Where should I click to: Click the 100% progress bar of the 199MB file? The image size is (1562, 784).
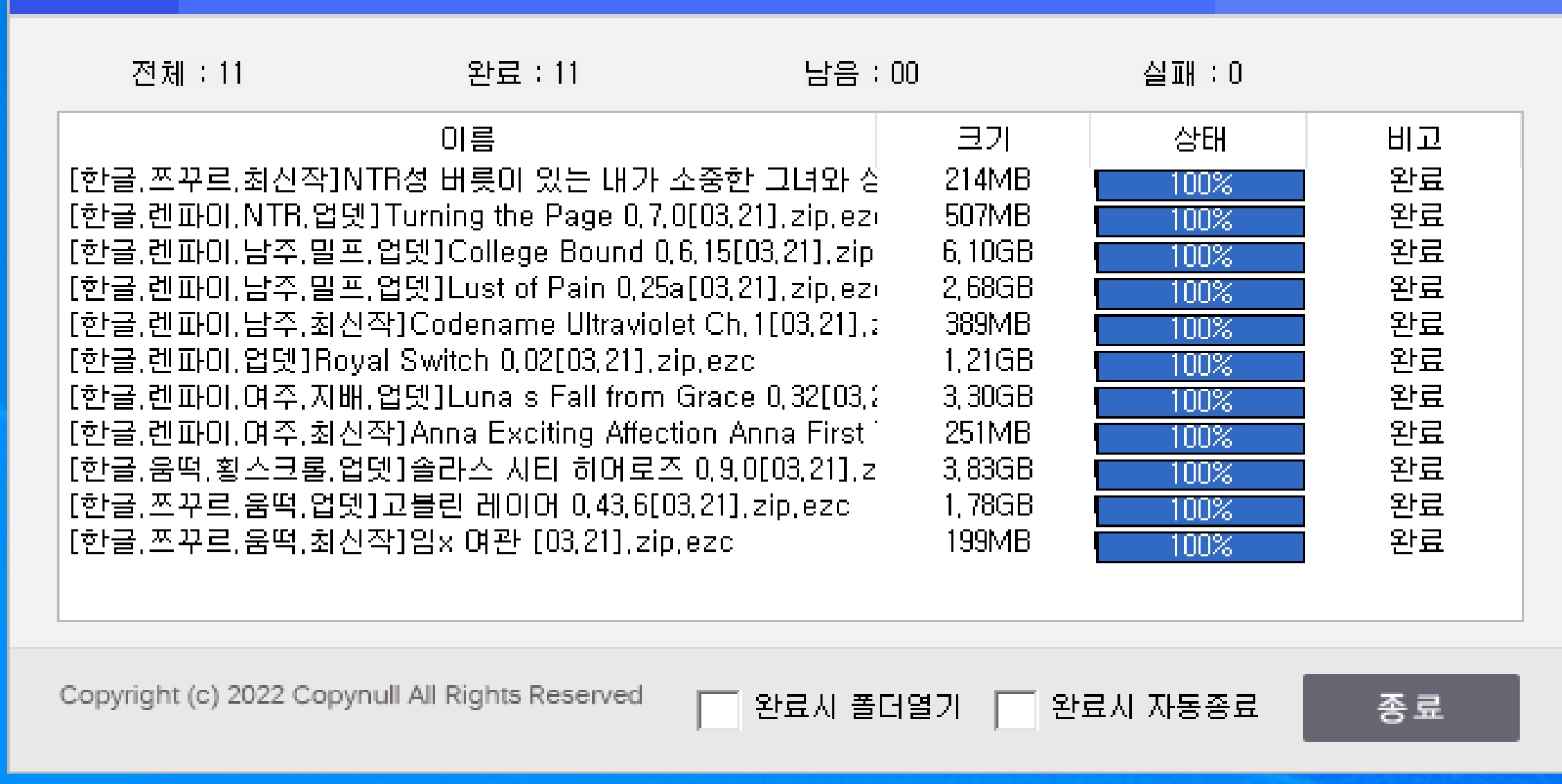click(x=1200, y=546)
